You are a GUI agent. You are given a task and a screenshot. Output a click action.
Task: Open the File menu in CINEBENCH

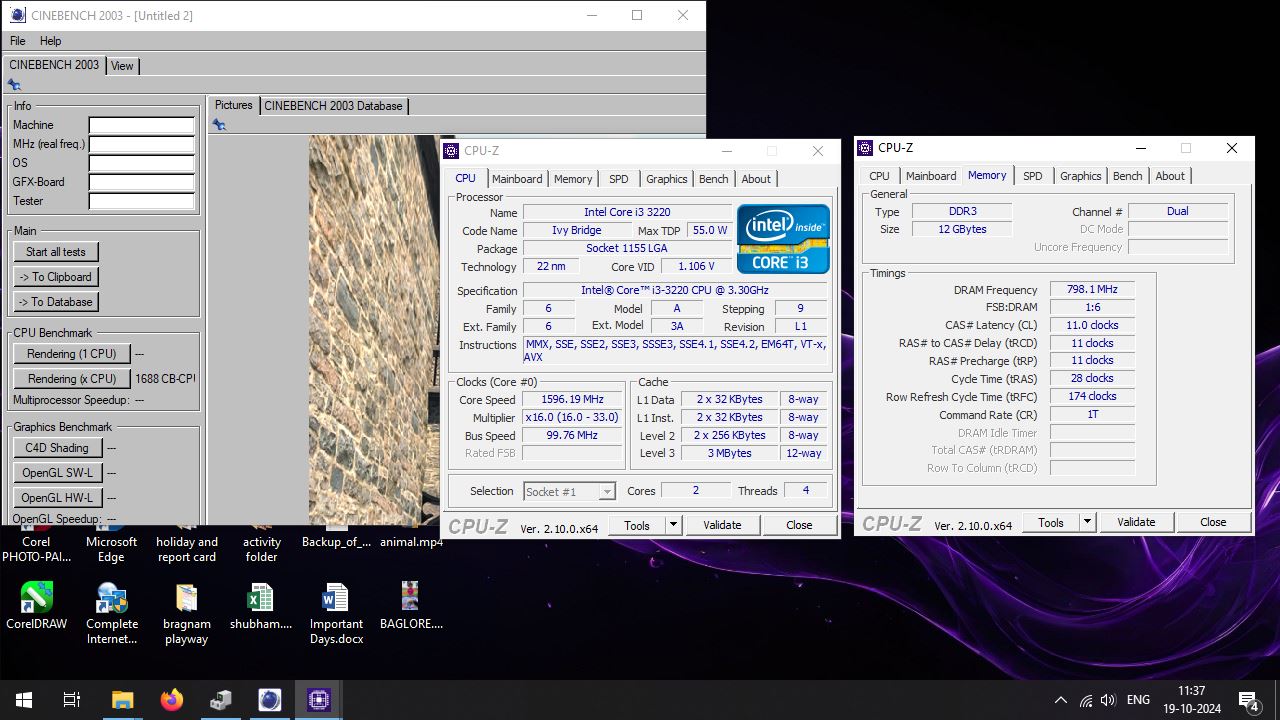tap(18, 41)
